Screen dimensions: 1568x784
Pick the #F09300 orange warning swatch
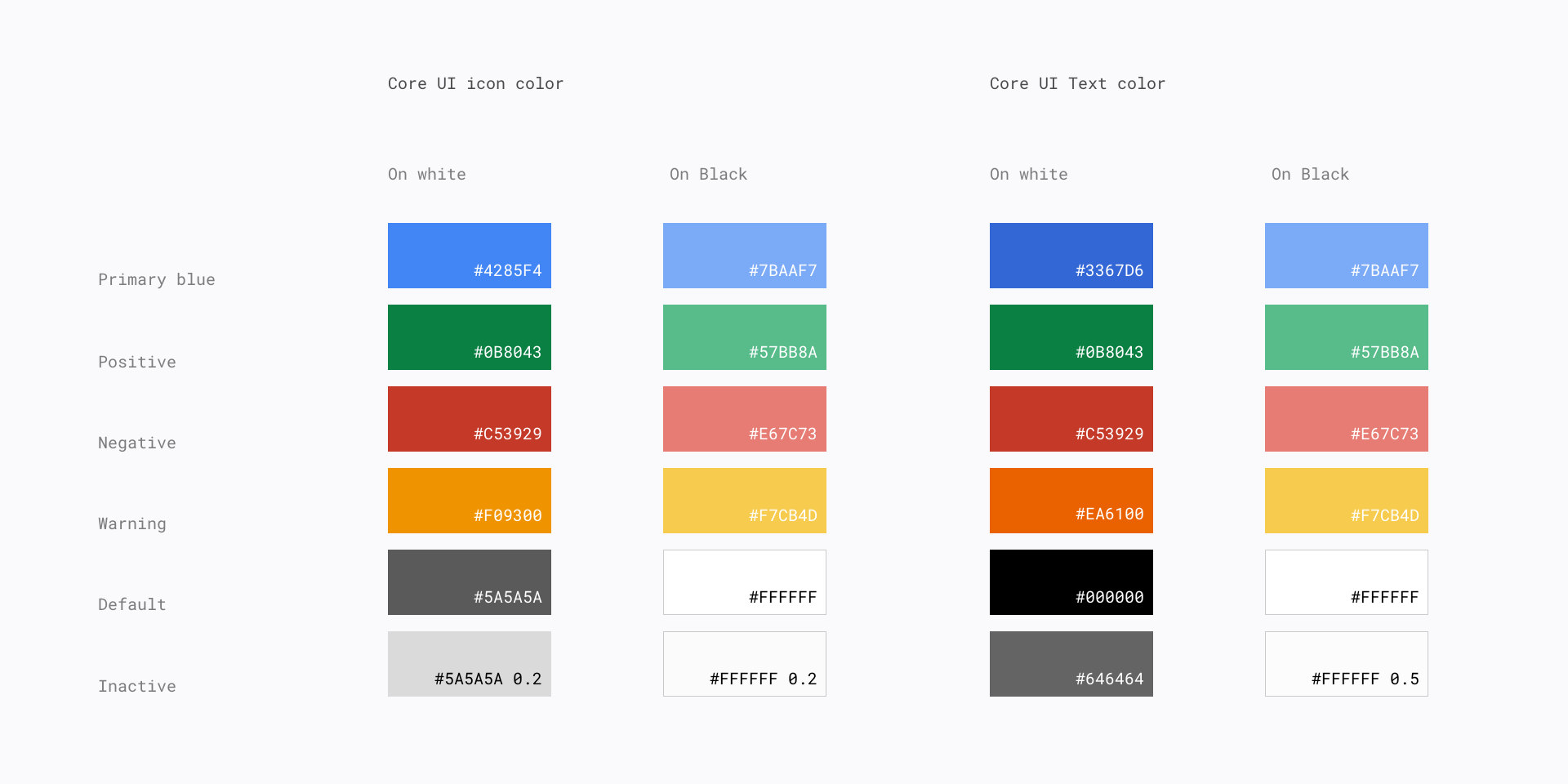tap(470, 501)
